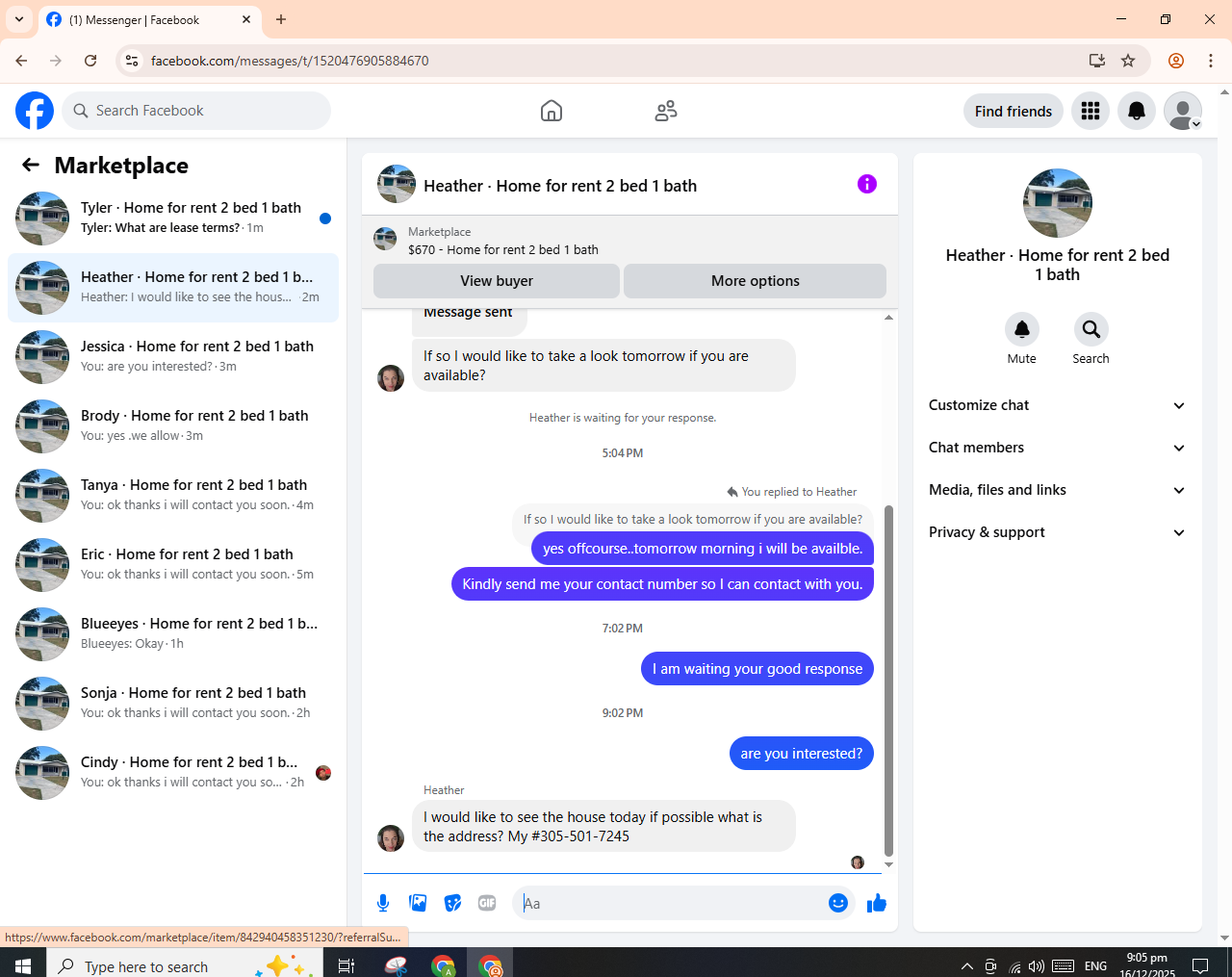Open the Chrome three-dot menu
The width and height of the screenshot is (1232, 977).
click(1211, 61)
